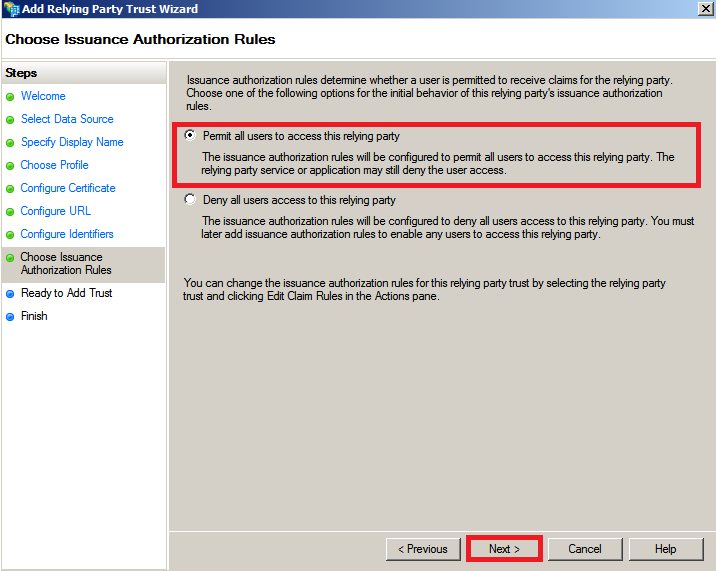
Task: Click green bullet beside Welcome
Action: [10, 97]
